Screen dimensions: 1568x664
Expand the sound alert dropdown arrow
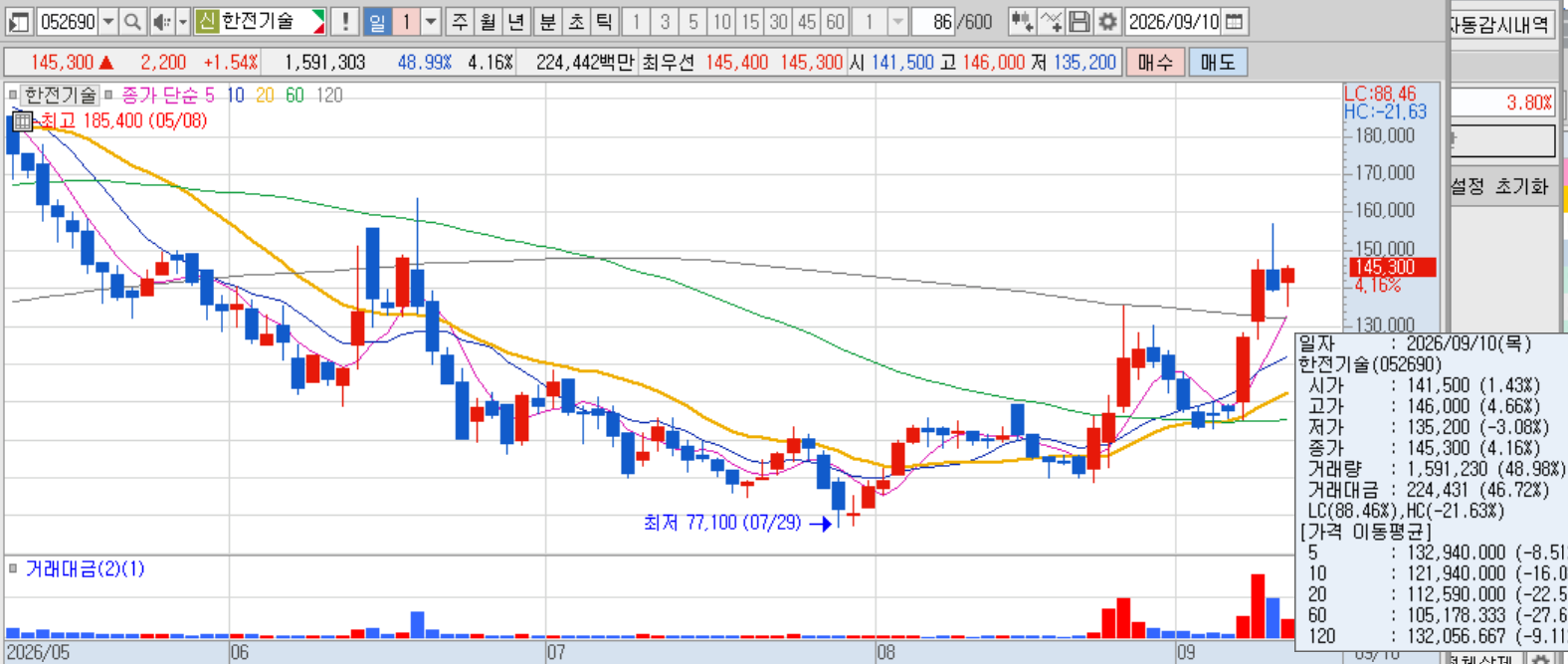pyautogui.click(x=182, y=21)
